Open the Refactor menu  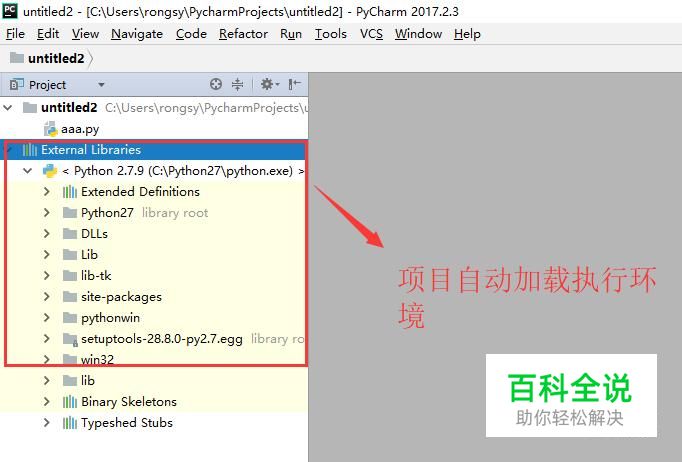[243, 33]
